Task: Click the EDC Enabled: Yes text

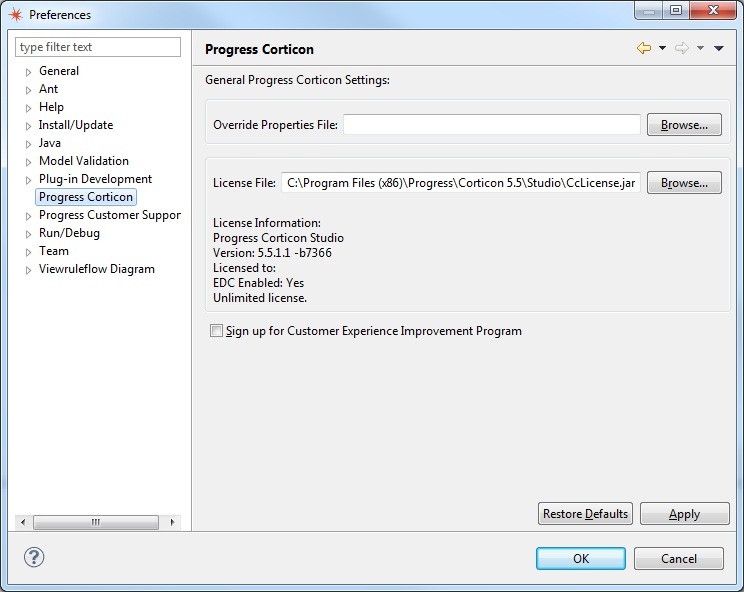Action: coord(259,283)
